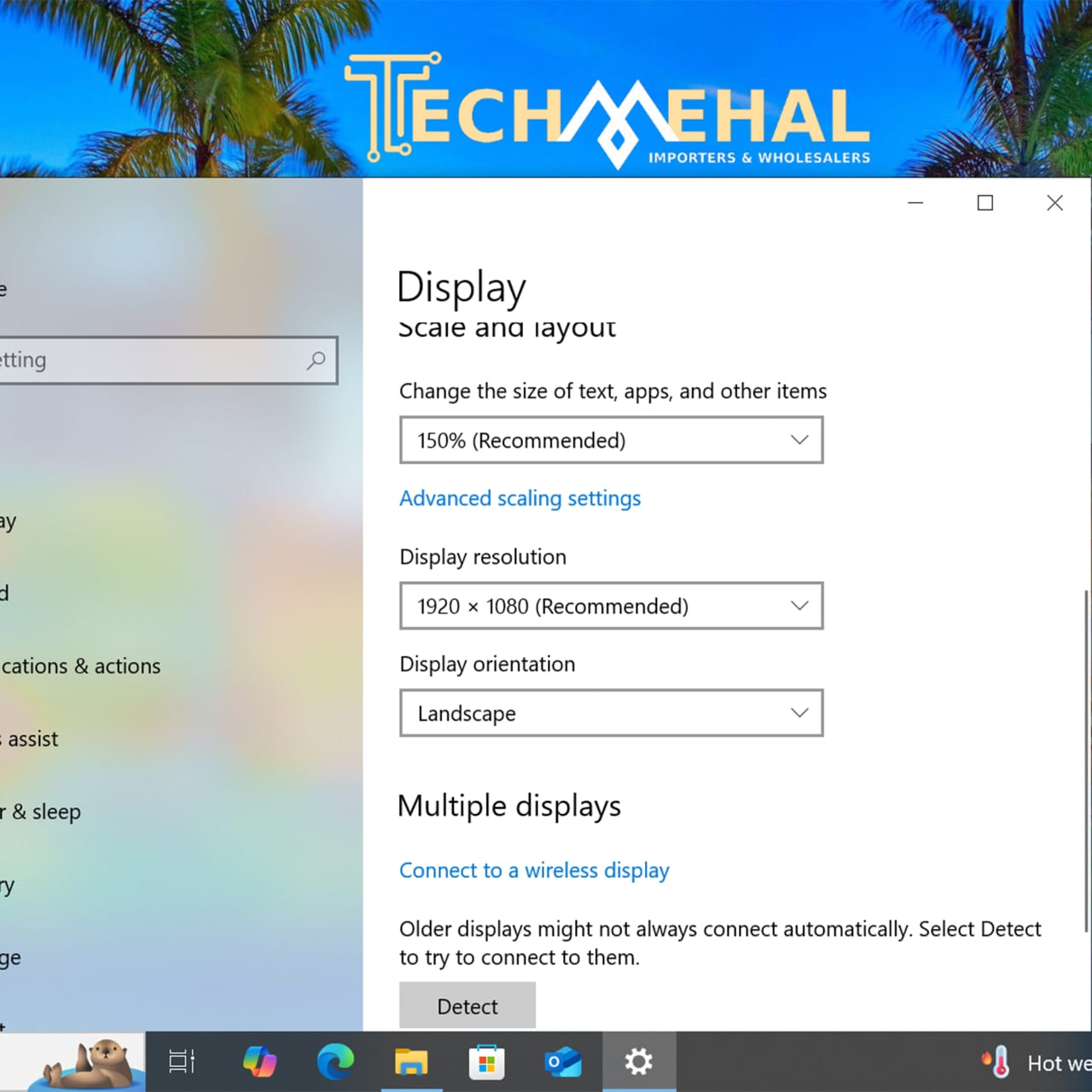The image size is (1092, 1092).
Task: Maximize the Settings window
Action: [x=985, y=203]
